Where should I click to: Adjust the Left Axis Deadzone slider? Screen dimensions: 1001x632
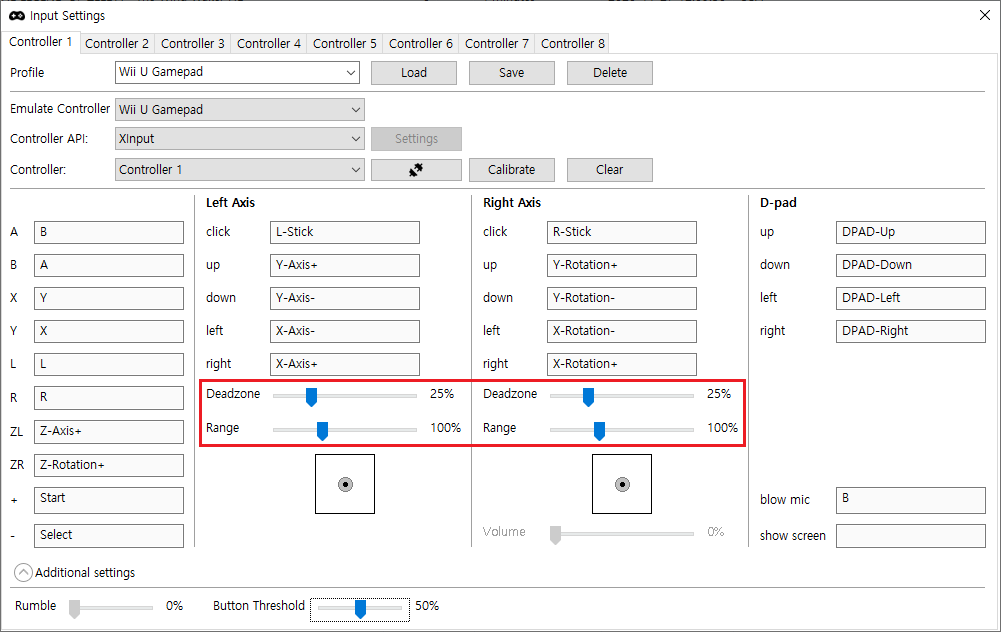tap(310, 397)
